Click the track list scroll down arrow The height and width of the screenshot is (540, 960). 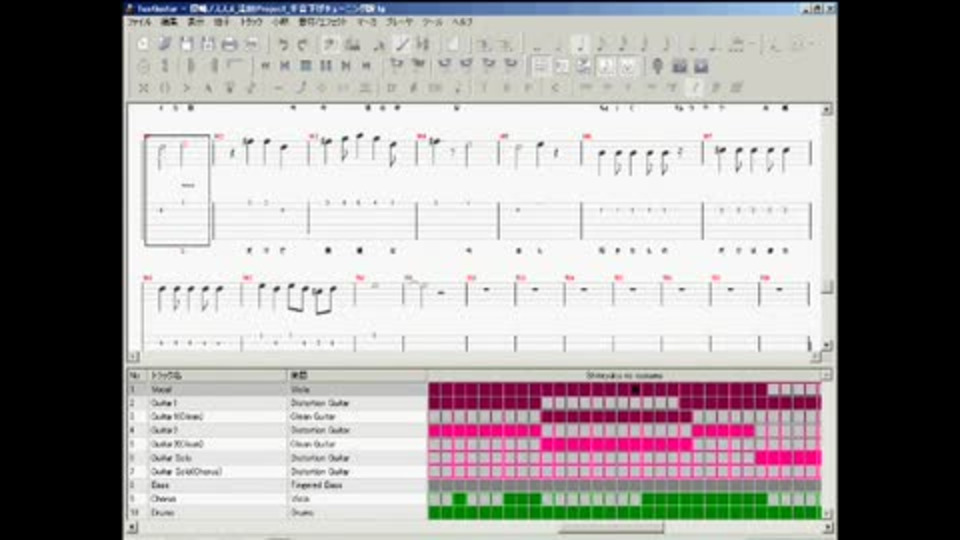click(827, 514)
